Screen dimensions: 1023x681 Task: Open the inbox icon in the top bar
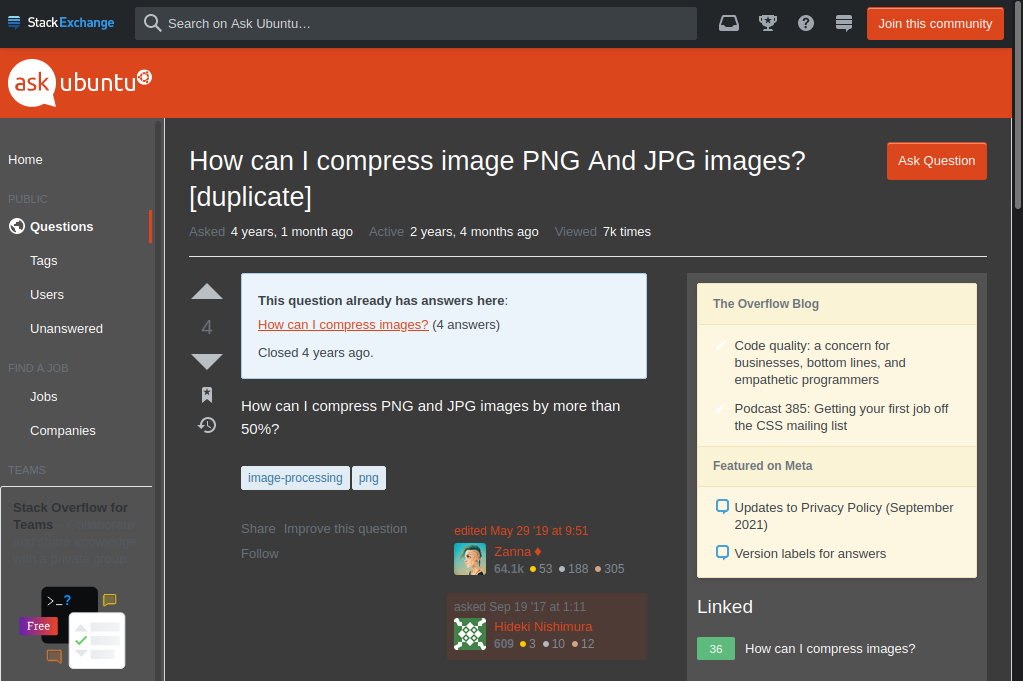[728, 22]
